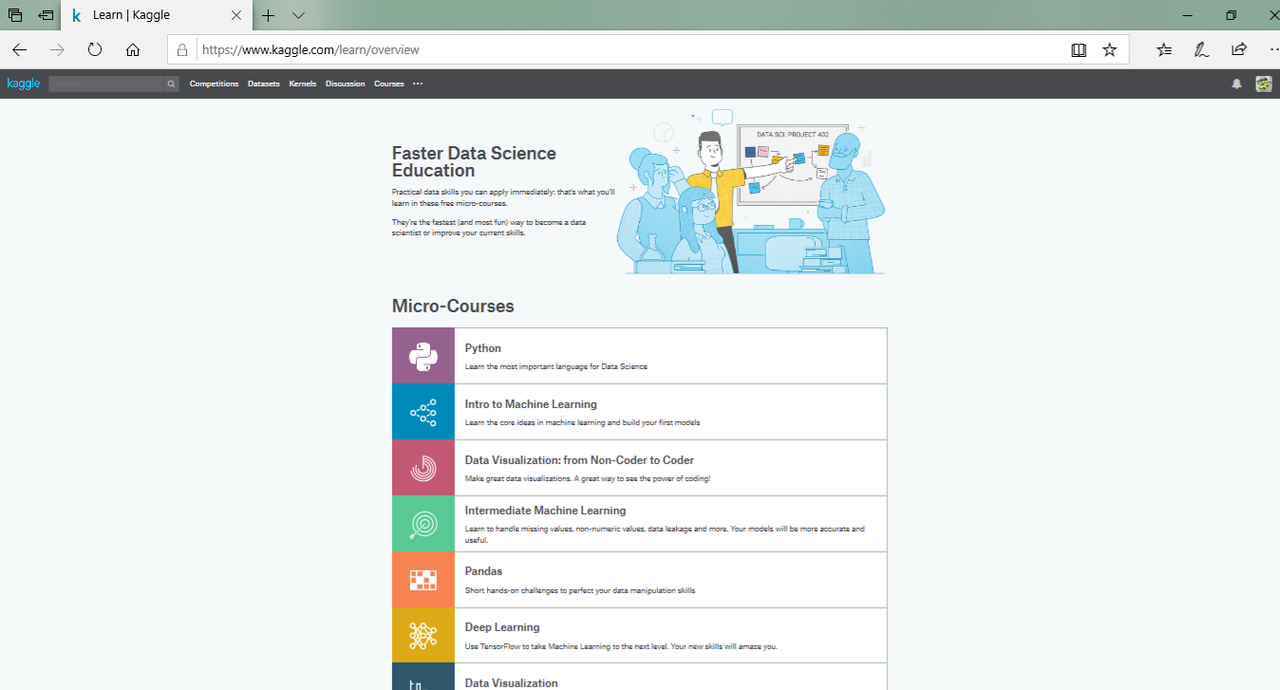The width and height of the screenshot is (1280, 690).
Task: Navigate to Discussion
Action: 345,84
